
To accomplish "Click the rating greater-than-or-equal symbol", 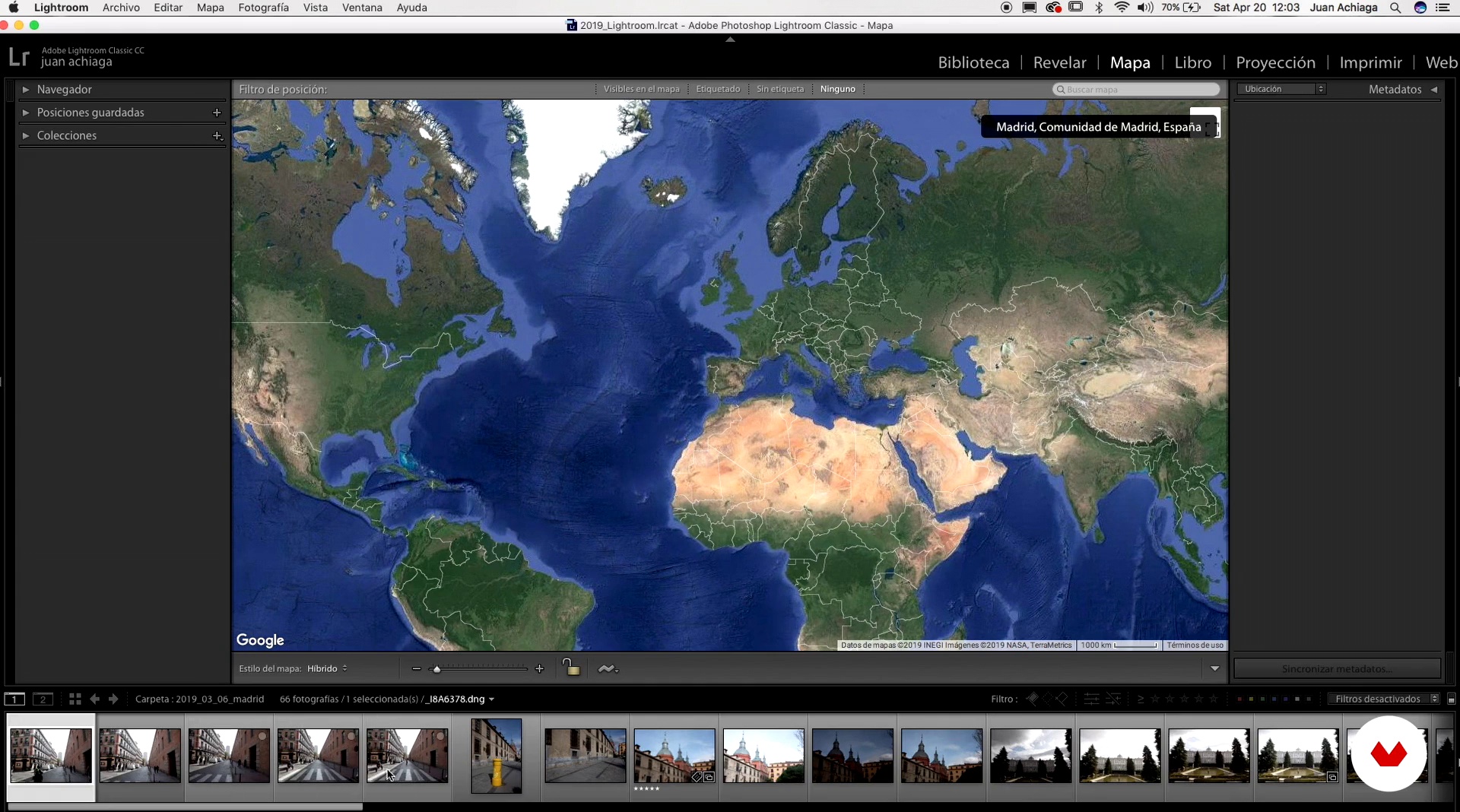I will click(1141, 699).
